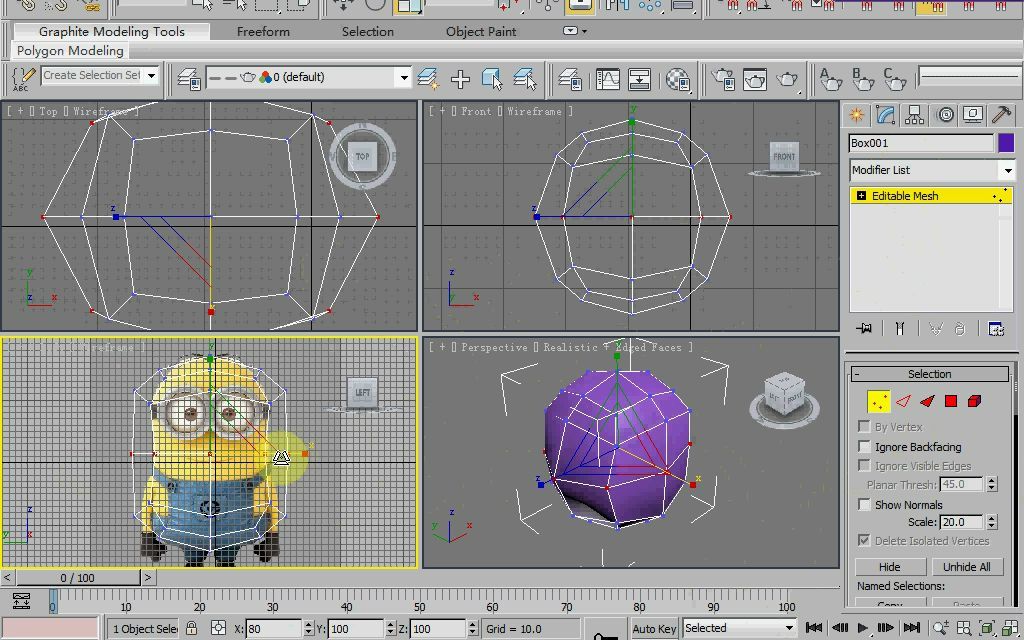Open Render Setup with the teapot icon
The image size is (1024, 640).
coord(966,6)
